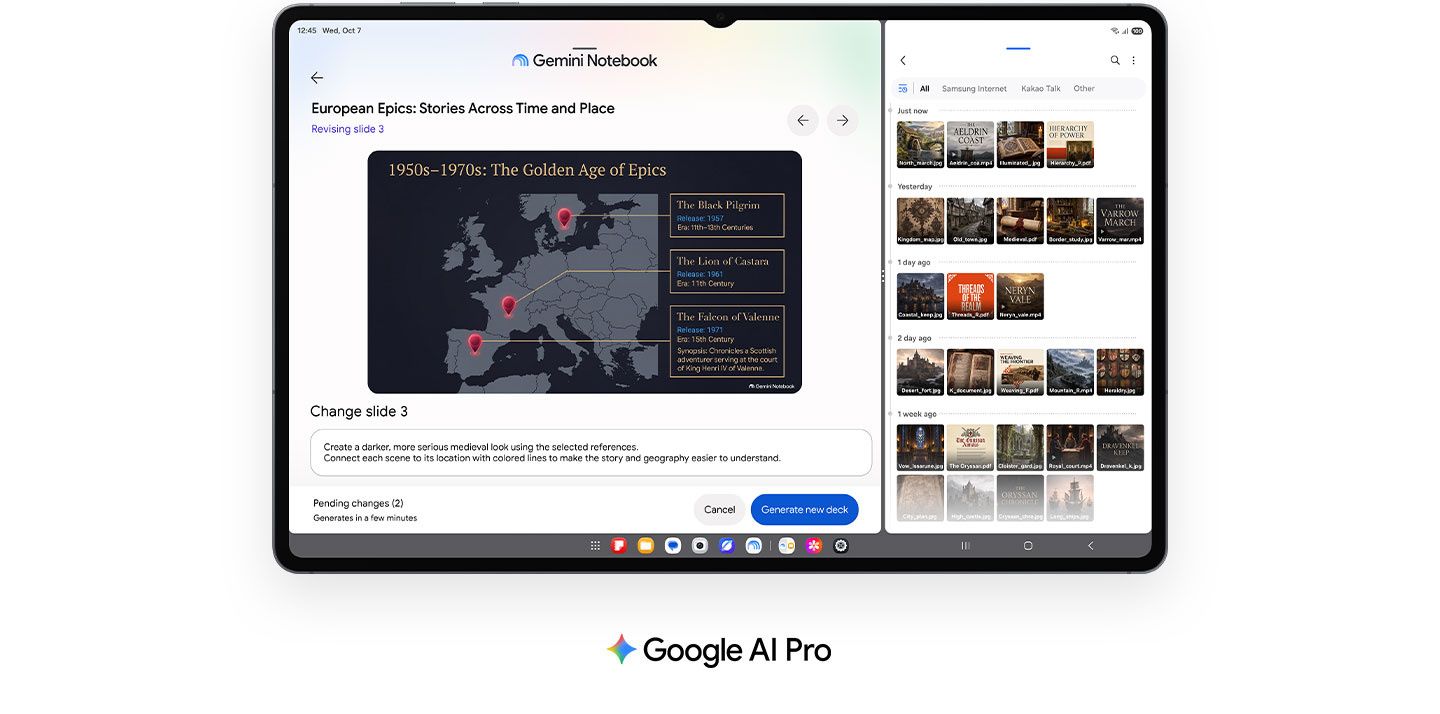The height and width of the screenshot is (714, 1440).
Task: Switch to the Samsung Internet filter tab
Action: (975, 89)
